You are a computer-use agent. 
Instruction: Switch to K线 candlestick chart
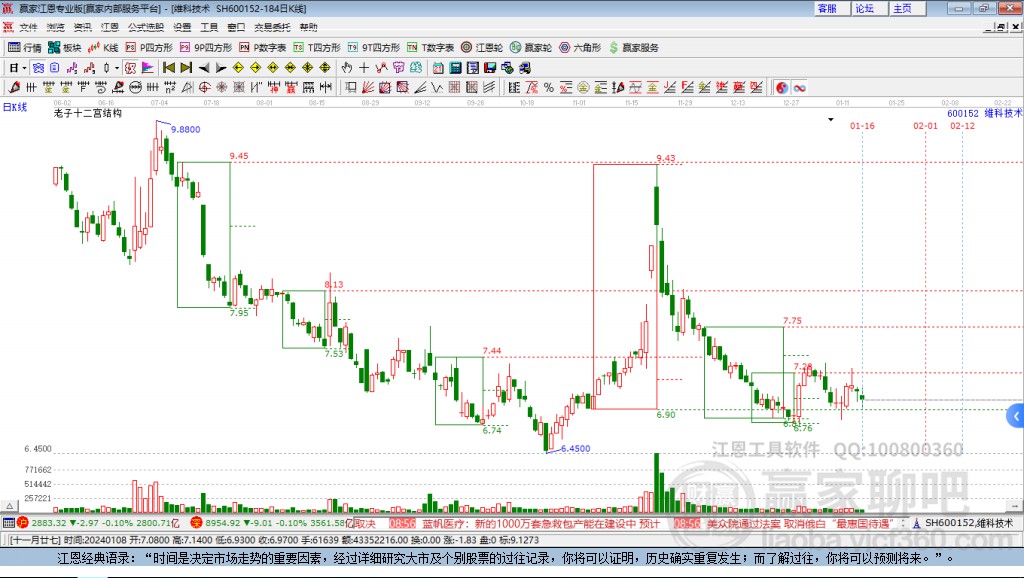click(x=103, y=48)
